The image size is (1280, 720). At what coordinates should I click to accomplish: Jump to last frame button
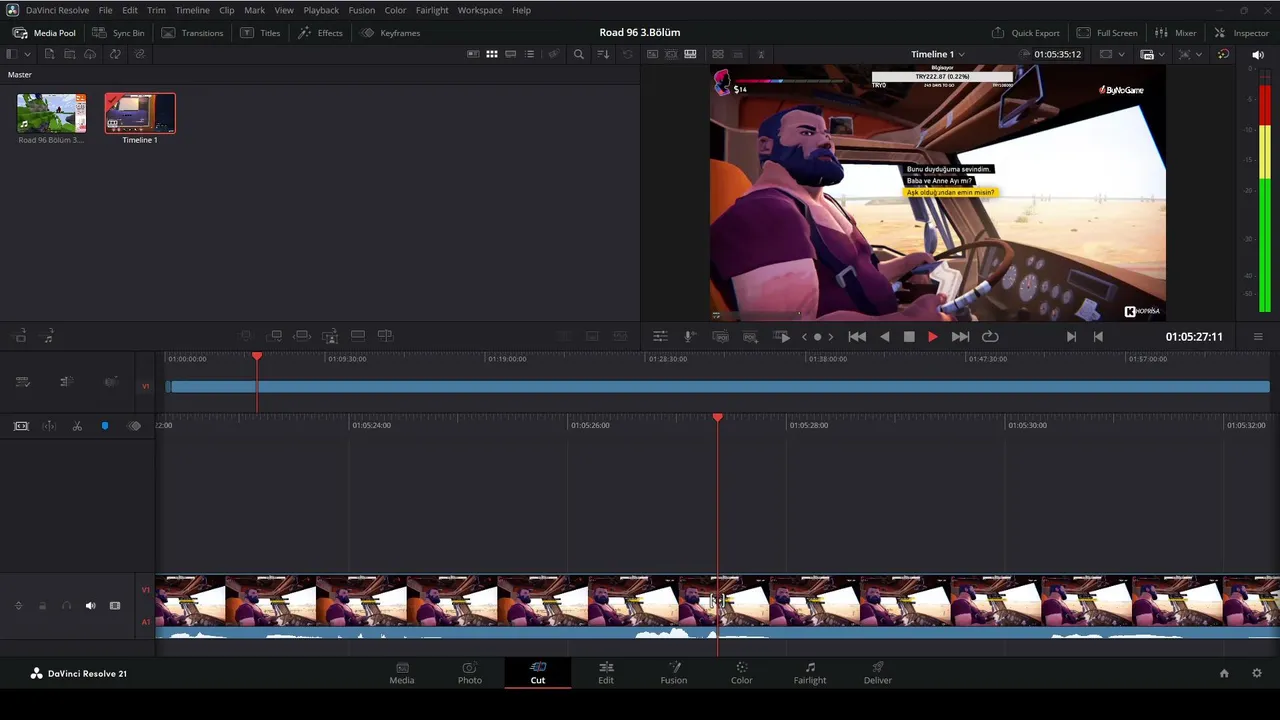(x=960, y=337)
